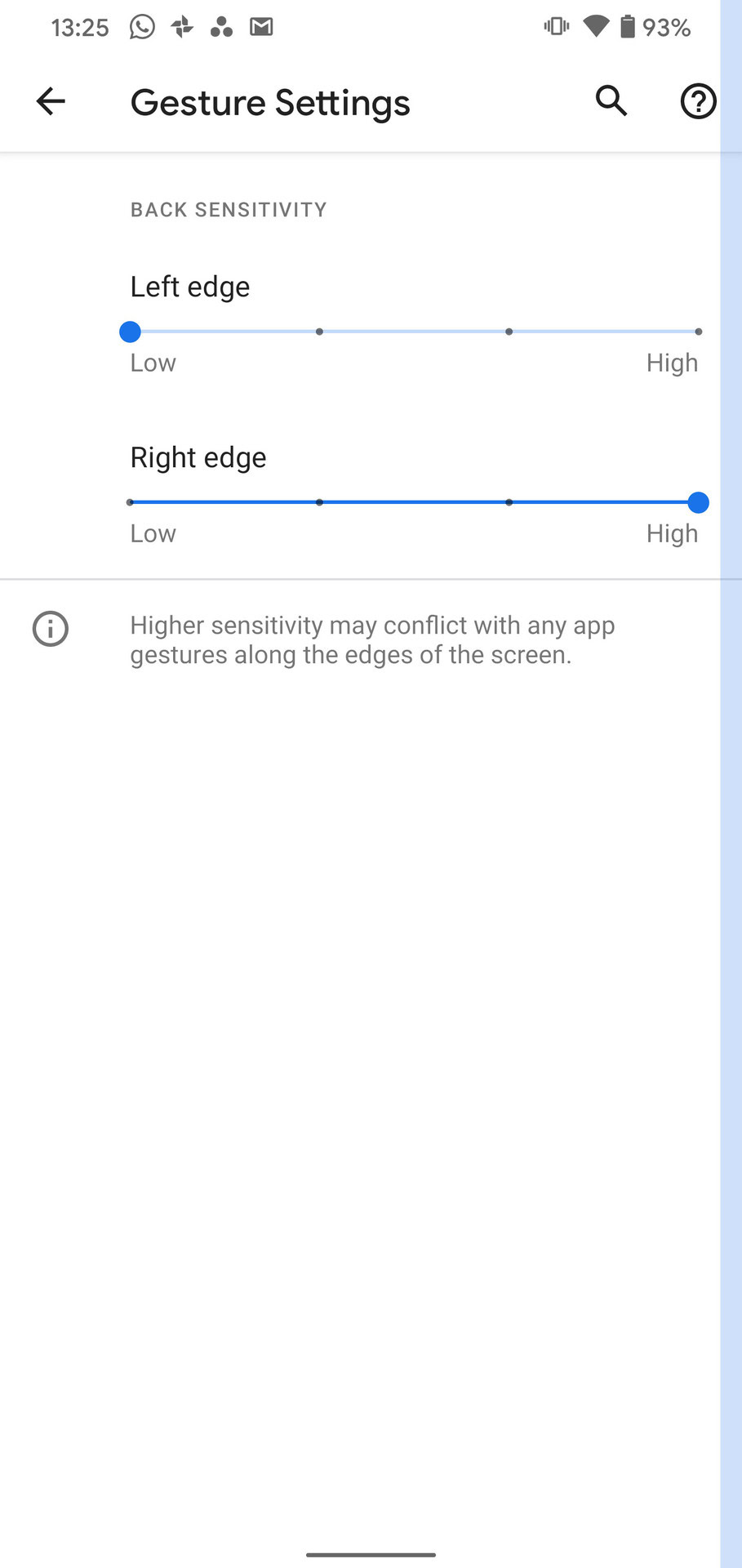Set Left edge sensitivity to High
The width and height of the screenshot is (742, 1568).
click(699, 332)
